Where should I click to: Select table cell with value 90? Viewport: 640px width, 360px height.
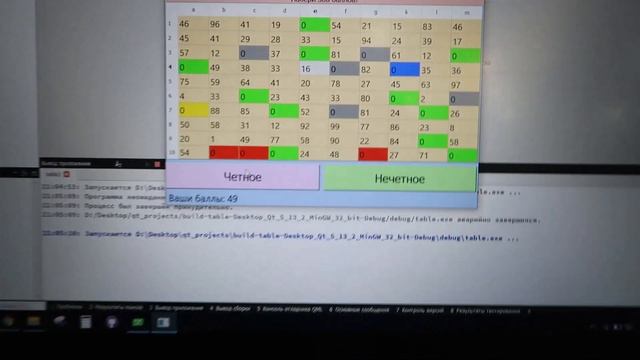click(x=344, y=140)
